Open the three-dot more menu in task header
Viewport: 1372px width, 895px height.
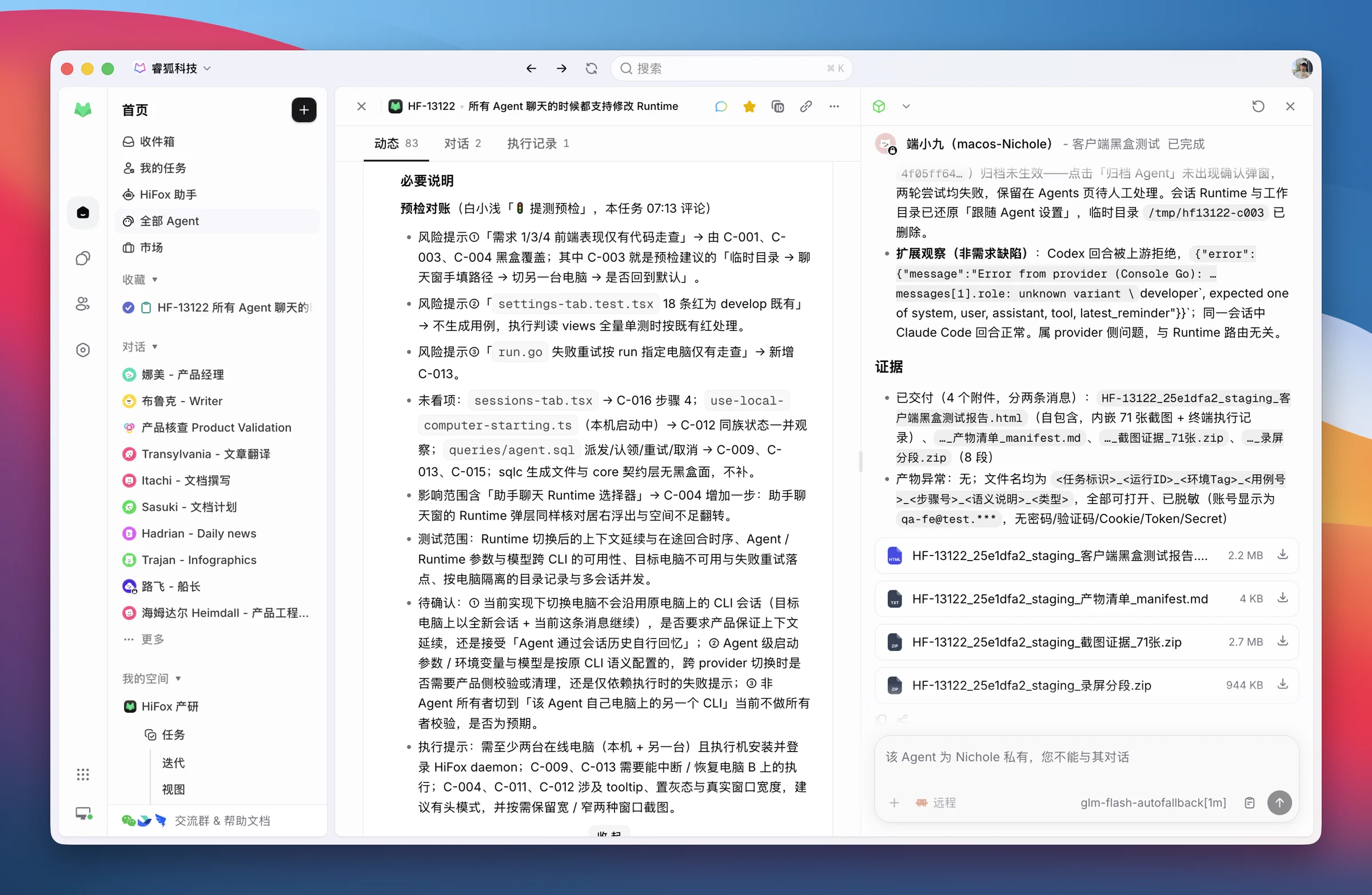[834, 106]
